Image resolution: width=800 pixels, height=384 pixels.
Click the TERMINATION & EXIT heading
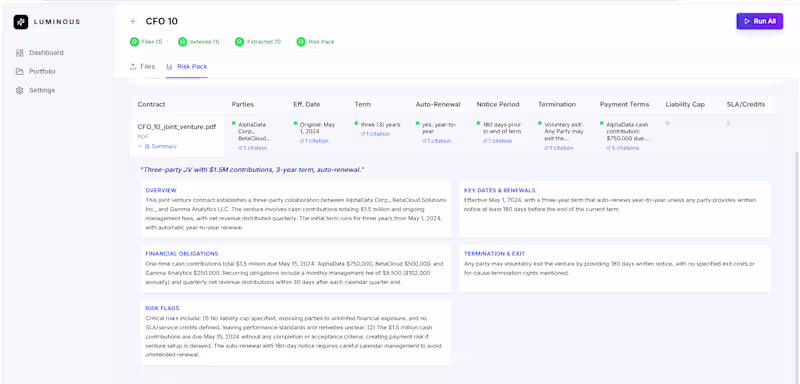coord(494,253)
